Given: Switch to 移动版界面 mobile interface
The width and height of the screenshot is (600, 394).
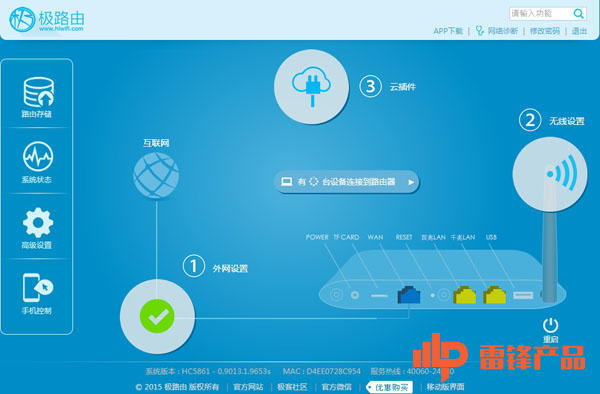Looking at the screenshot, I should point(445,387).
